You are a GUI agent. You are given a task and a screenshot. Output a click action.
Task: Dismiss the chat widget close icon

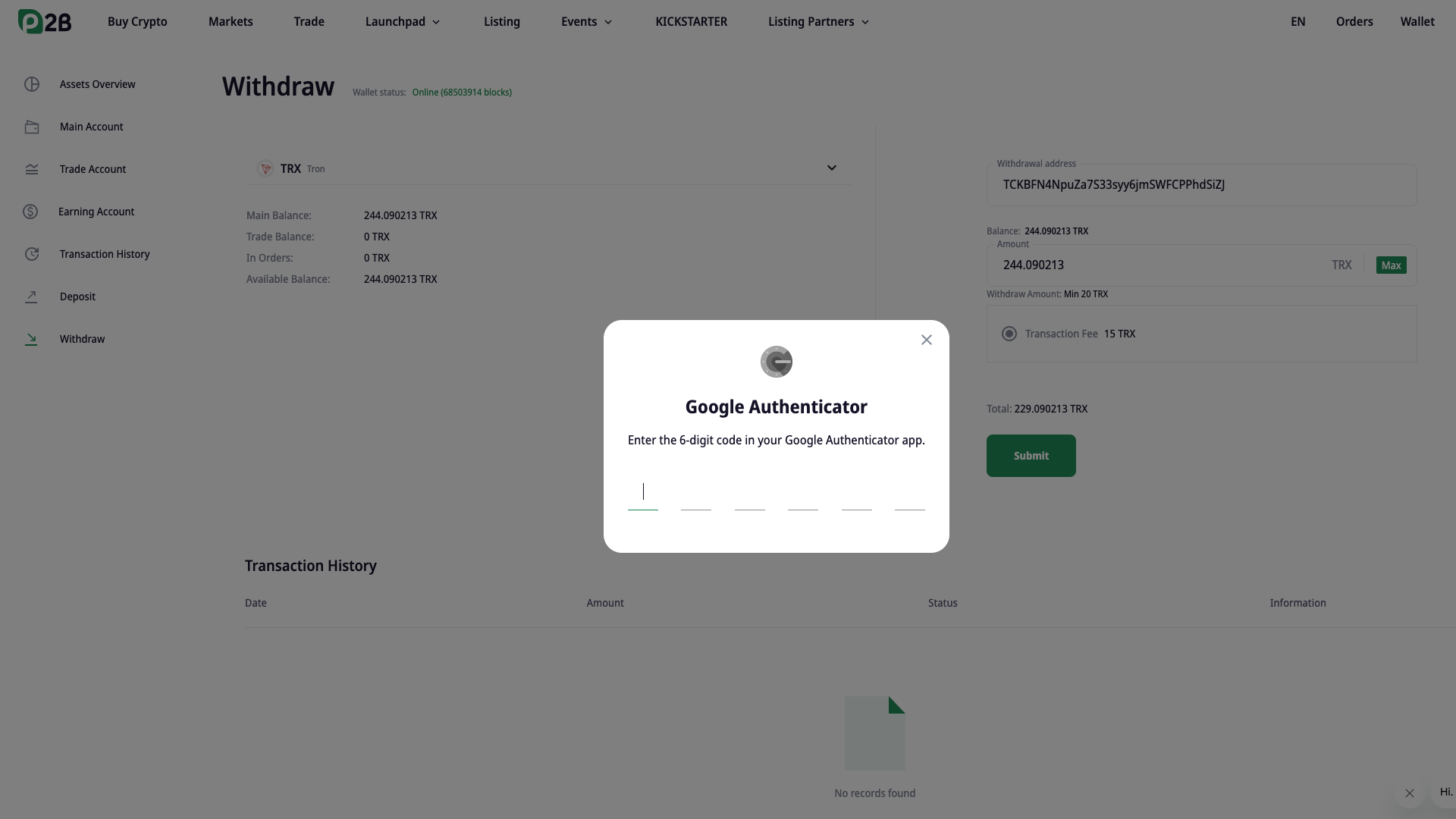(x=1410, y=793)
